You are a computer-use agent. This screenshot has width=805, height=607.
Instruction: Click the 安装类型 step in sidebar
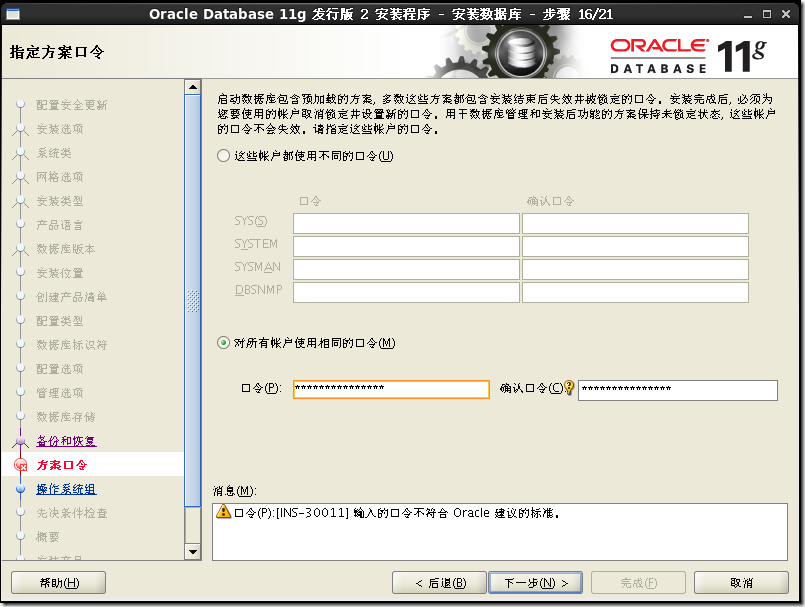[x=60, y=201]
